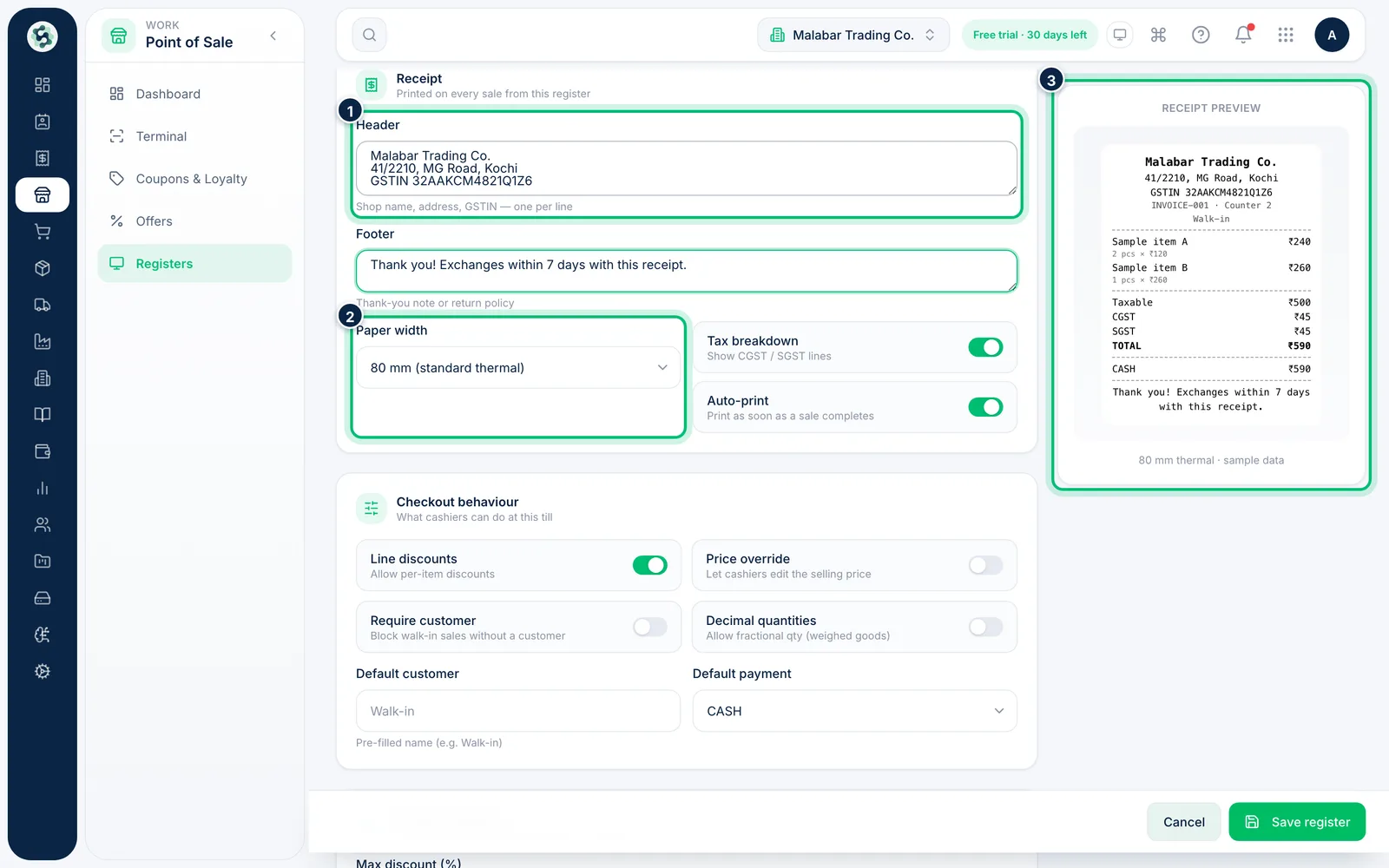Viewport: 1389px width, 868px height.
Task: Toggle Line discounts switch
Action: point(649,565)
